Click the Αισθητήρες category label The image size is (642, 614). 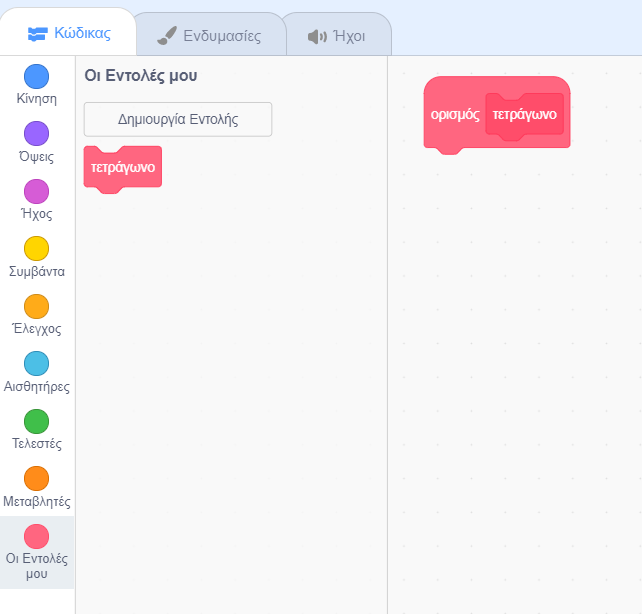coord(36,386)
